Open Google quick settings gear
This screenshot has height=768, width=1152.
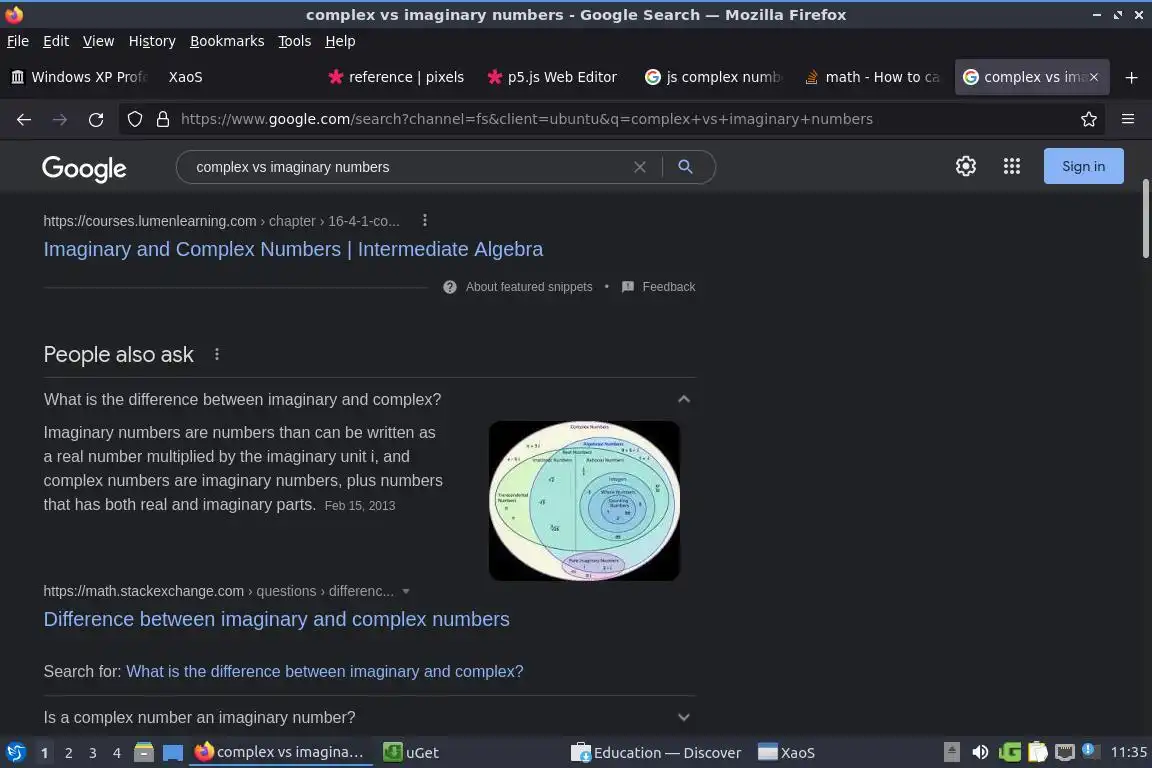(965, 166)
